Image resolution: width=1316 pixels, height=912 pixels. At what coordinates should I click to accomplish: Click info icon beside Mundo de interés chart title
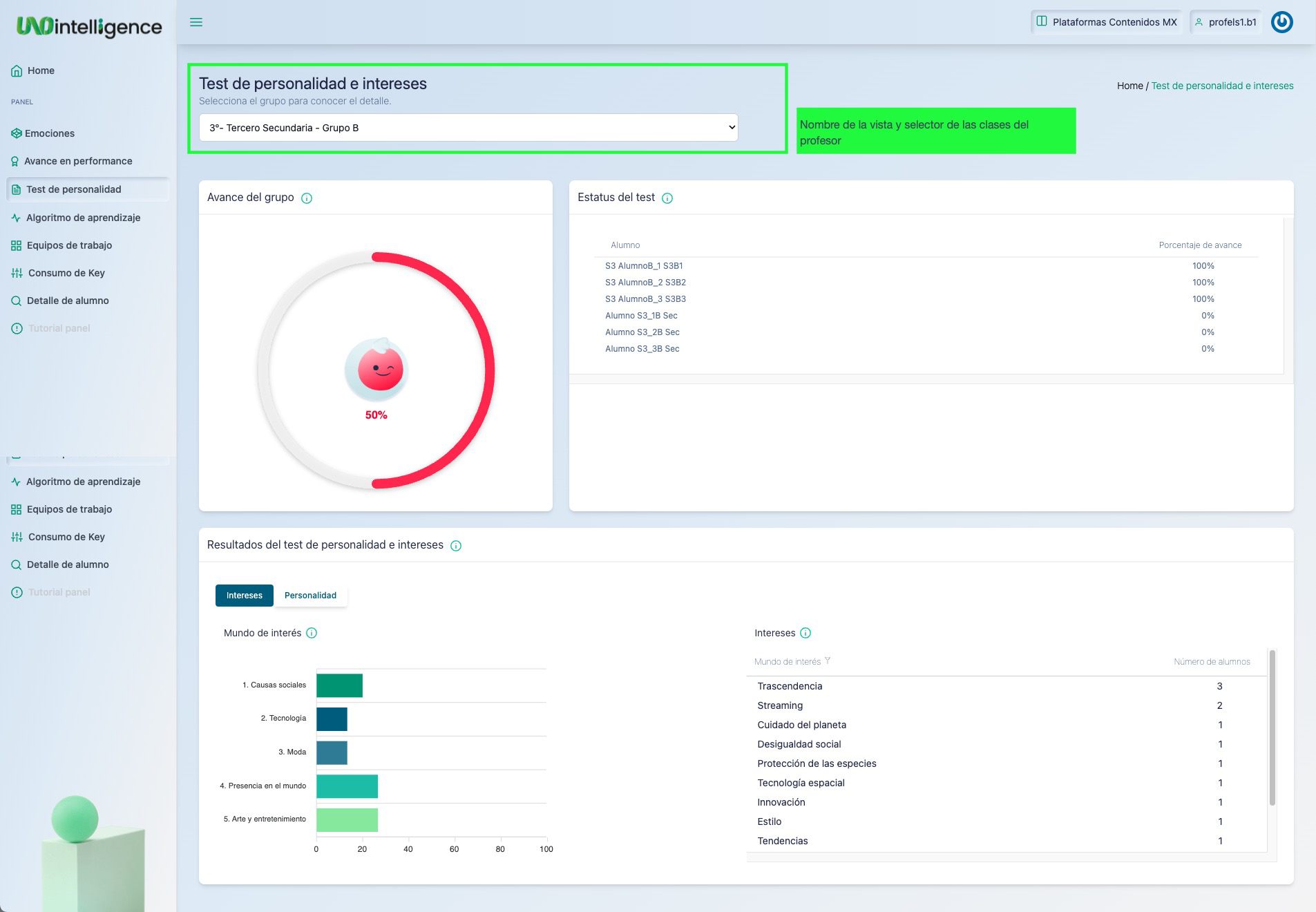click(x=312, y=634)
